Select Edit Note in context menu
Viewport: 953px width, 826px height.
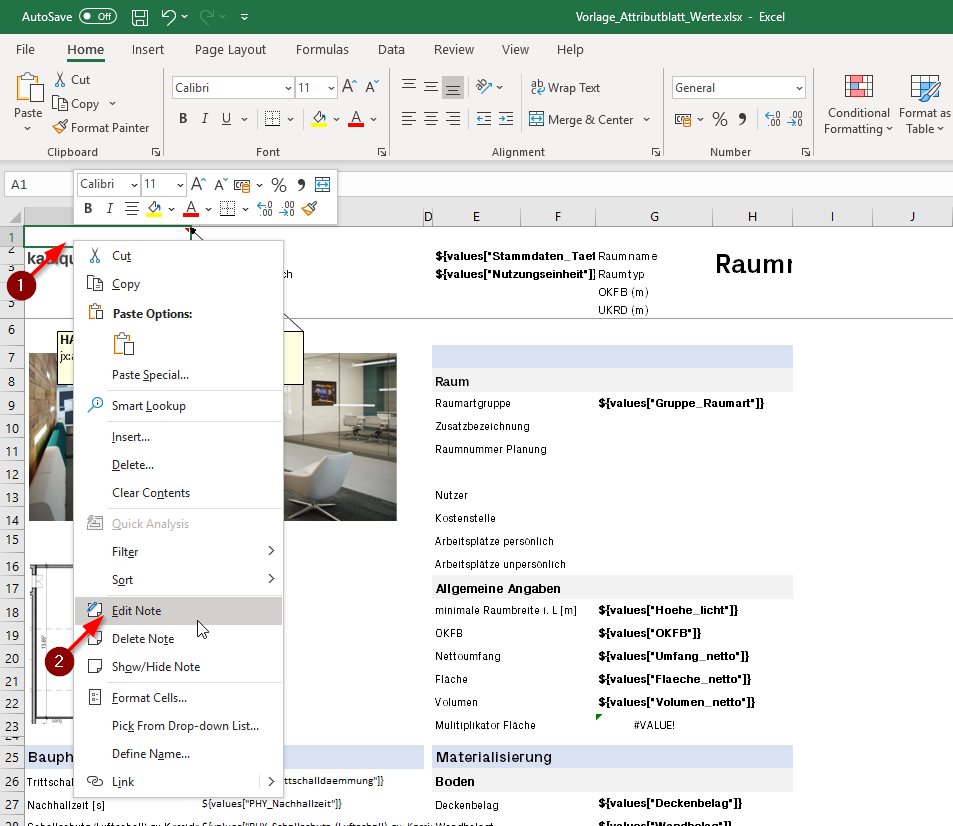[x=178, y=611]
